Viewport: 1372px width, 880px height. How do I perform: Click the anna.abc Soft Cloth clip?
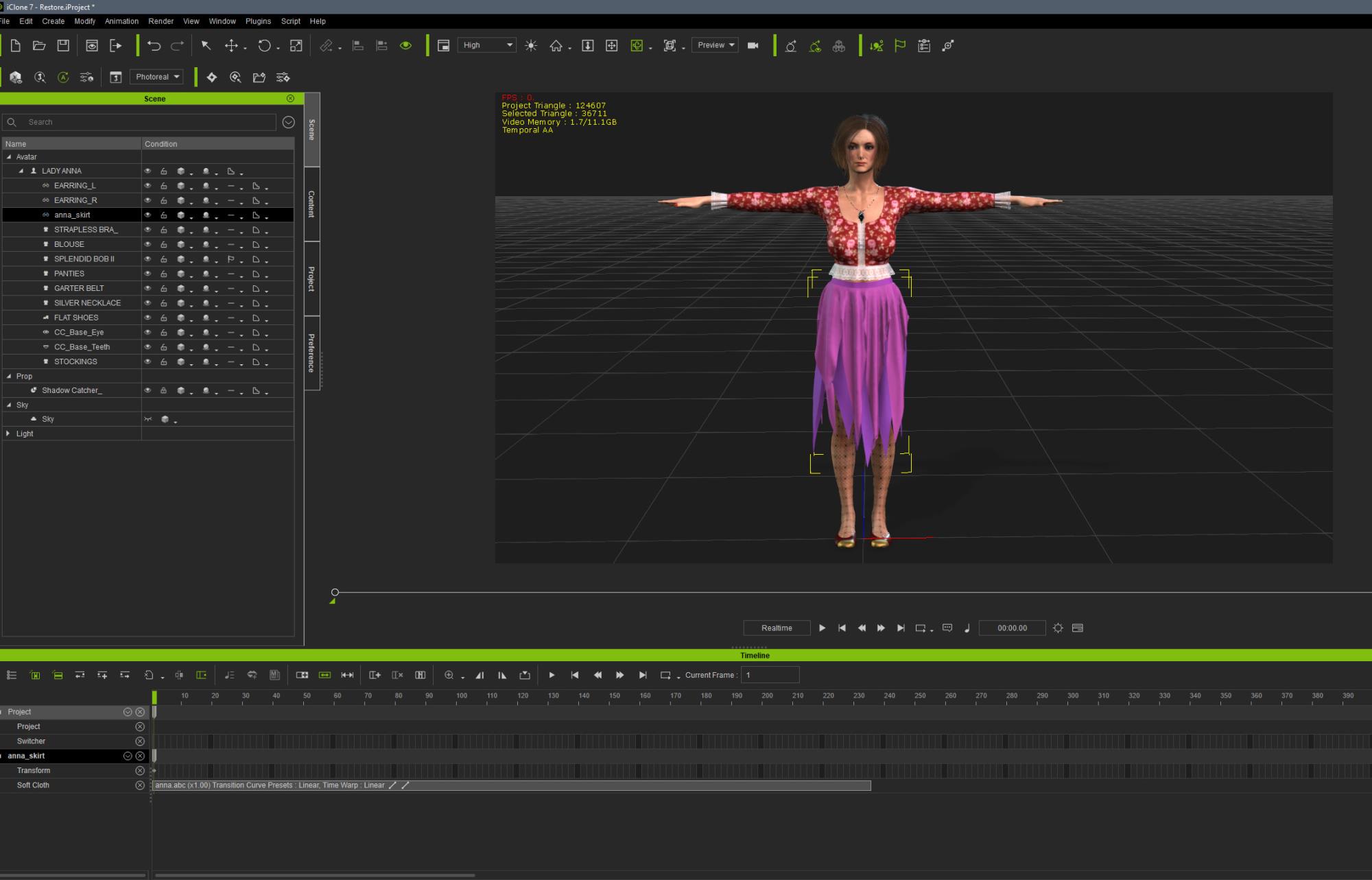click(x=512, y=785)
